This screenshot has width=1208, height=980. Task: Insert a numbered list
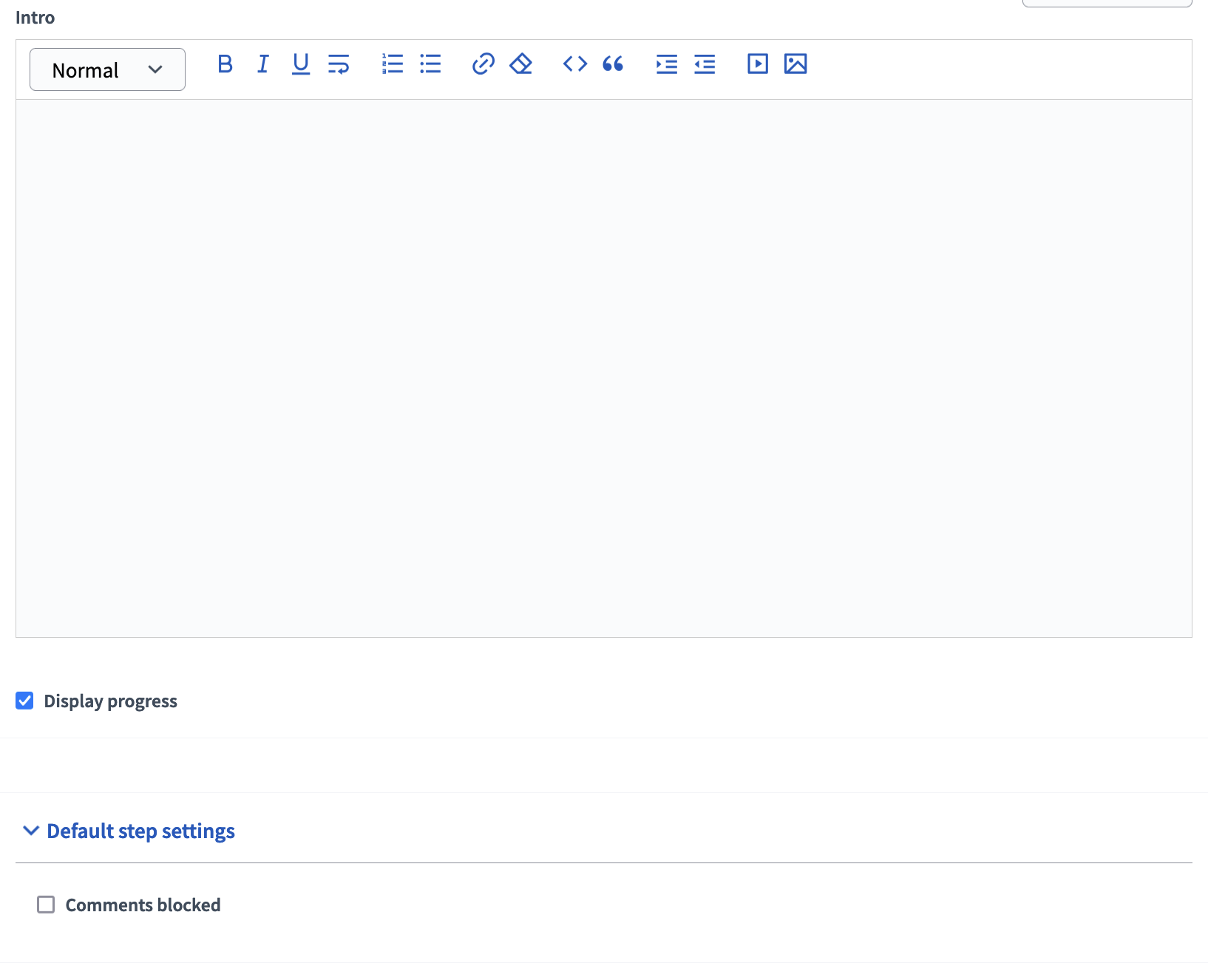pos(393,65)
